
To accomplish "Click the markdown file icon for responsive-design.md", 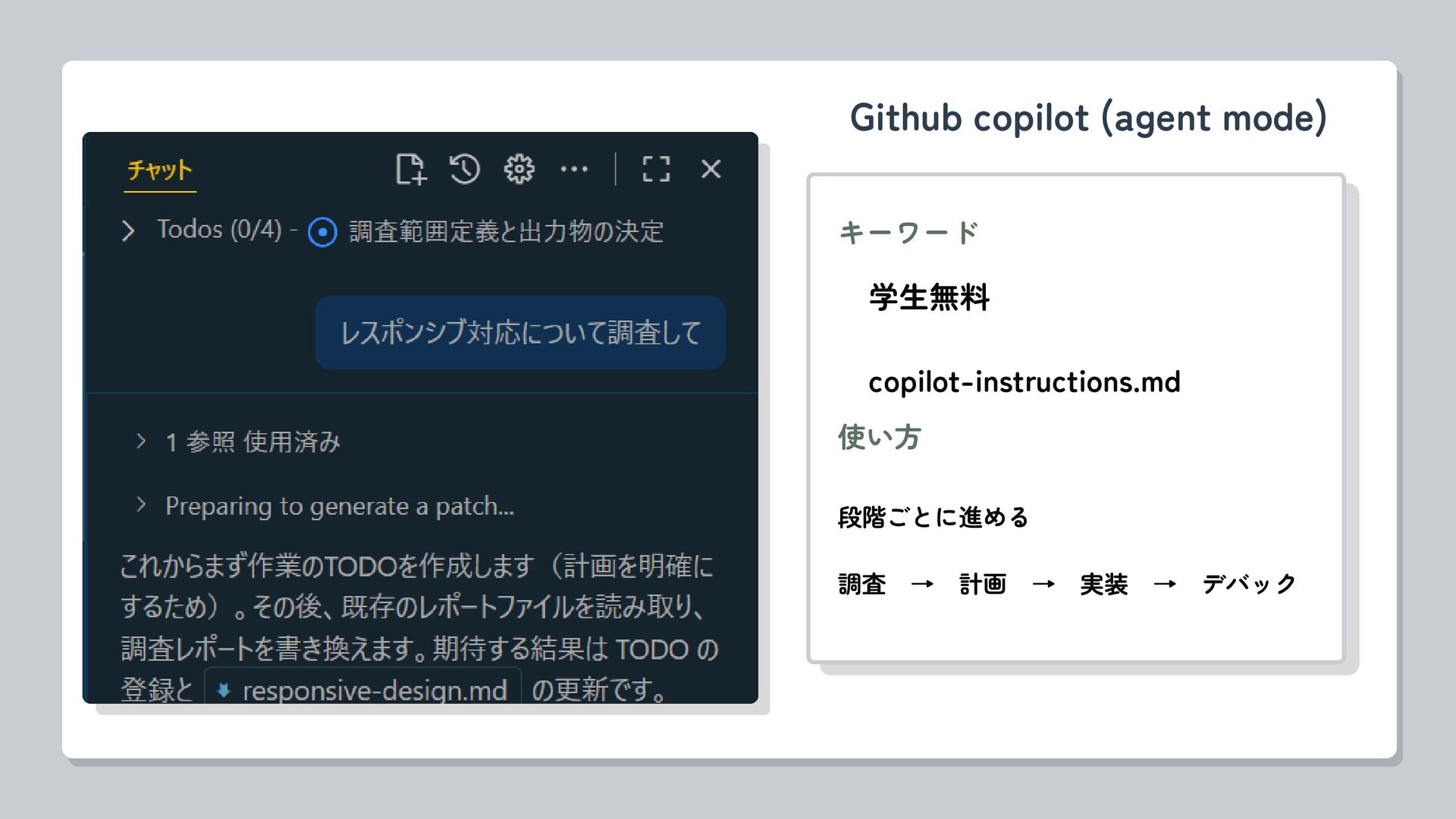I will click(x=224, y=690).
